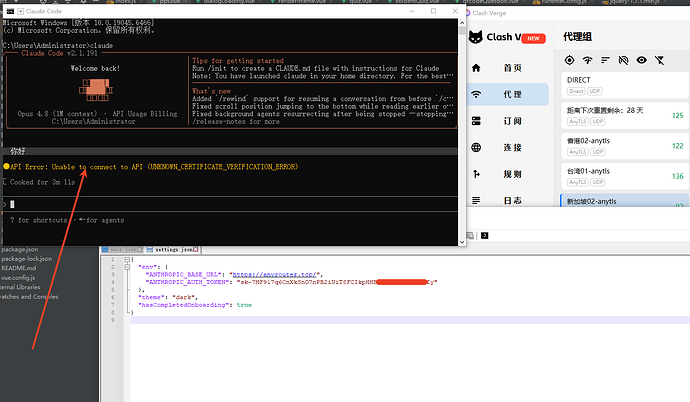Click the Claude Code terminal prompt input
This screenshot has width=690, height=402.
[230, 204]
